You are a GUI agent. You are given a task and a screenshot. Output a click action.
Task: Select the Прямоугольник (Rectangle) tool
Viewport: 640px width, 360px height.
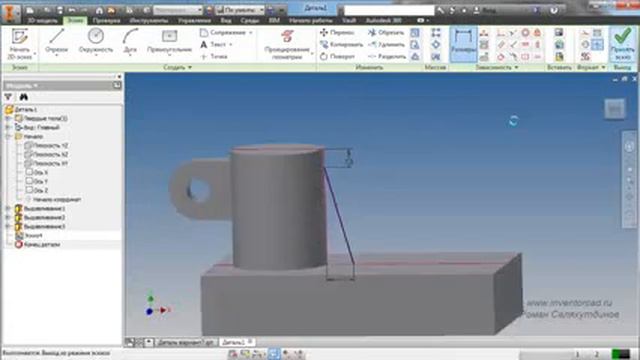169,42
